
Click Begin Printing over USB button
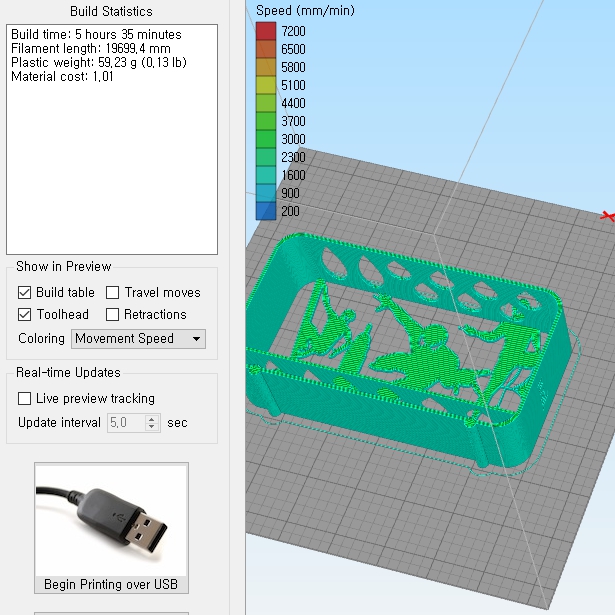[111, 528]
